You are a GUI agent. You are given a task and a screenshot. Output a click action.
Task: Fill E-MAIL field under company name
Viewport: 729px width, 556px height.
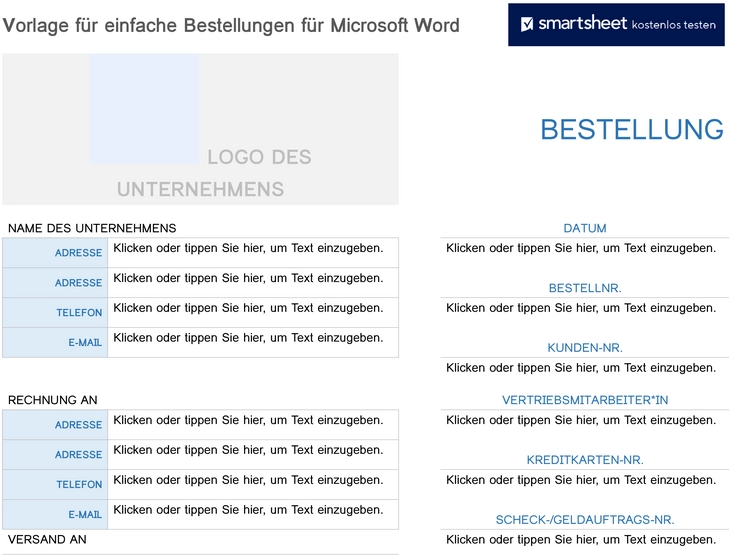pyautogui.click(x=253, y=343)
